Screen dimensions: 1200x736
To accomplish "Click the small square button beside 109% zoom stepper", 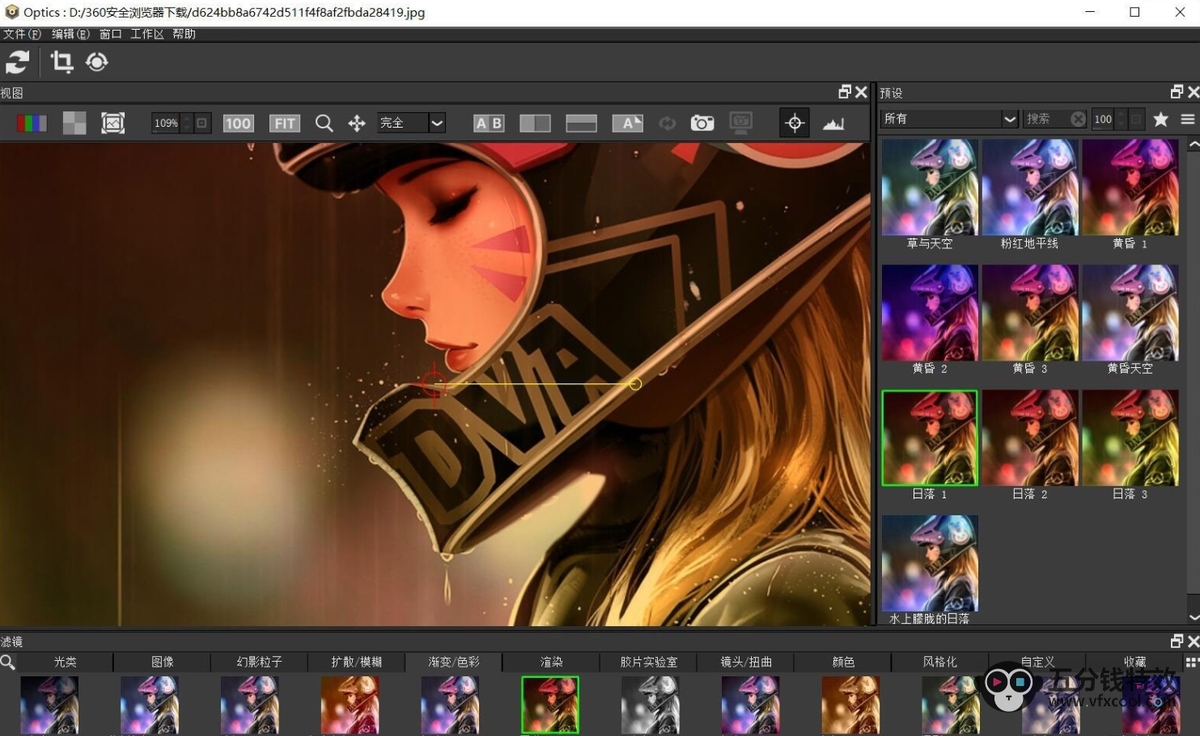I will 203,123.
